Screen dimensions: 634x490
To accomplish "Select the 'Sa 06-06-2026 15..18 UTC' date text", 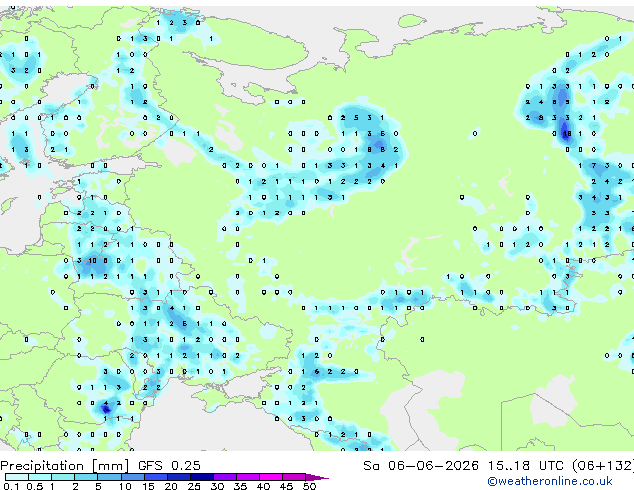I will (463, 466).
